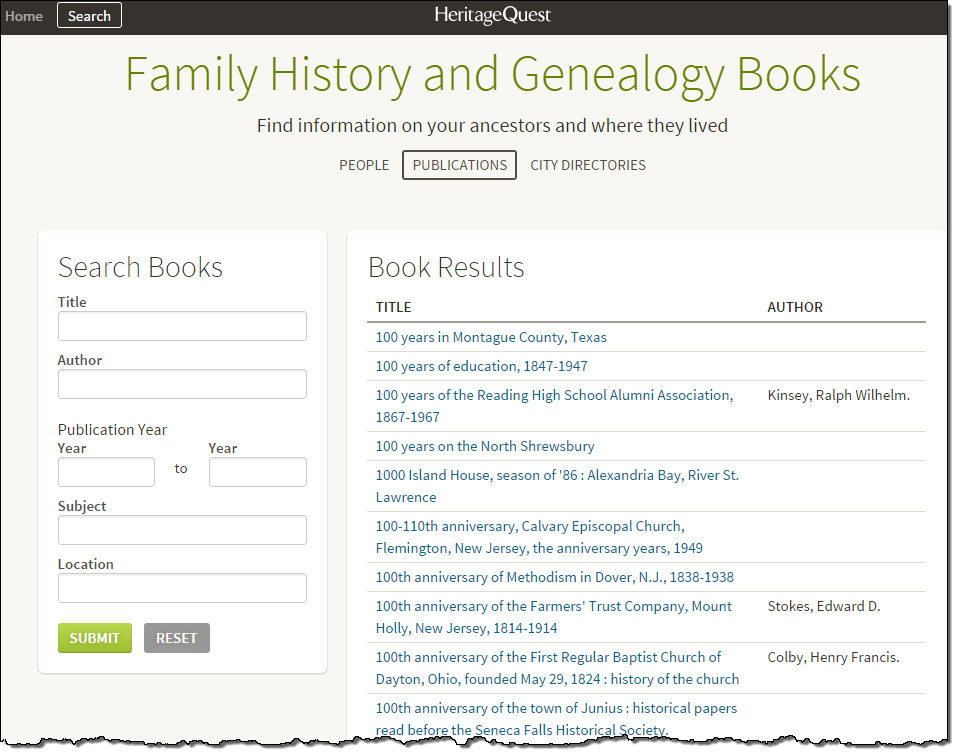
Task: Open the Search page from the top bar
Action: pos(89,15)
